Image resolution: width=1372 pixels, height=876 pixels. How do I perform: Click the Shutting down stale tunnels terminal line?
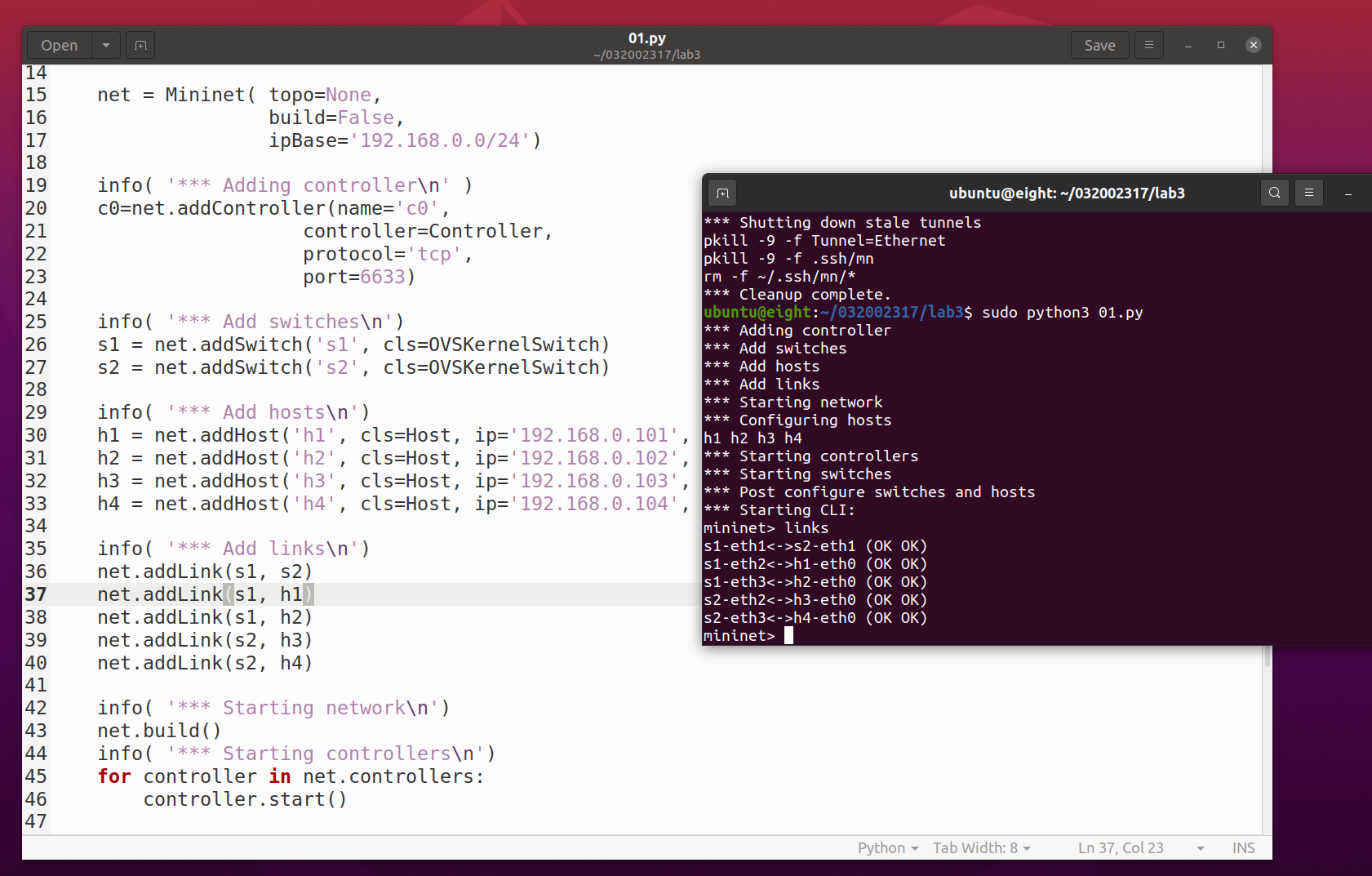(x=842, y=223)
